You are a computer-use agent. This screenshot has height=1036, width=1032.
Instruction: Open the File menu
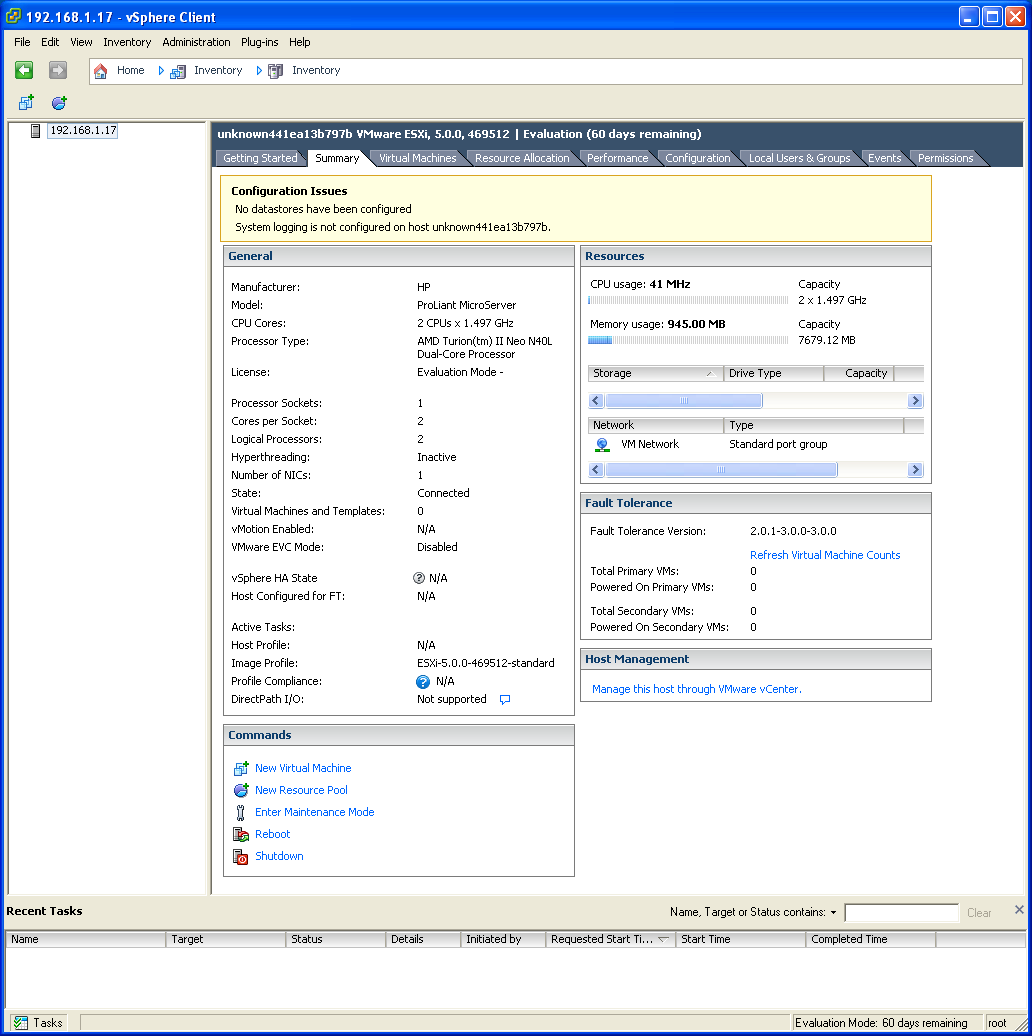(x=22, y=42)
